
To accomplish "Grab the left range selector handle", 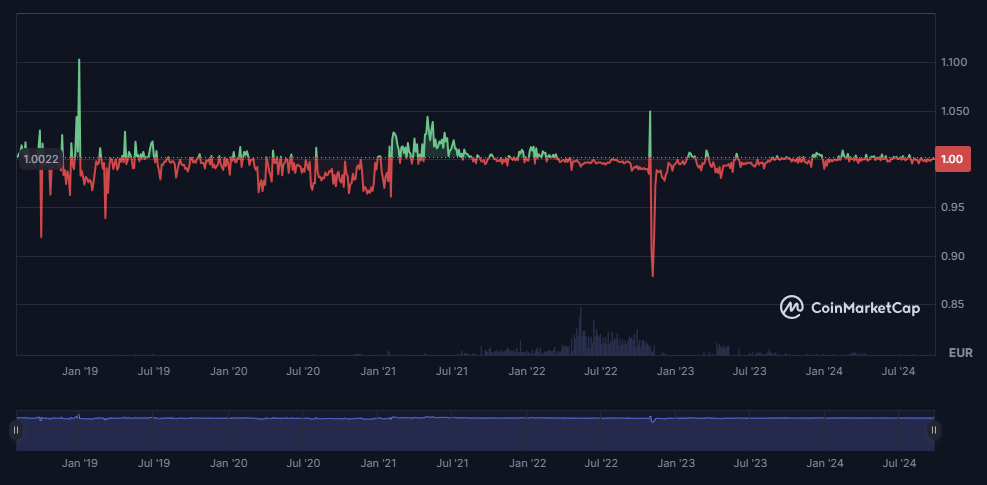I will click(15, 430).
